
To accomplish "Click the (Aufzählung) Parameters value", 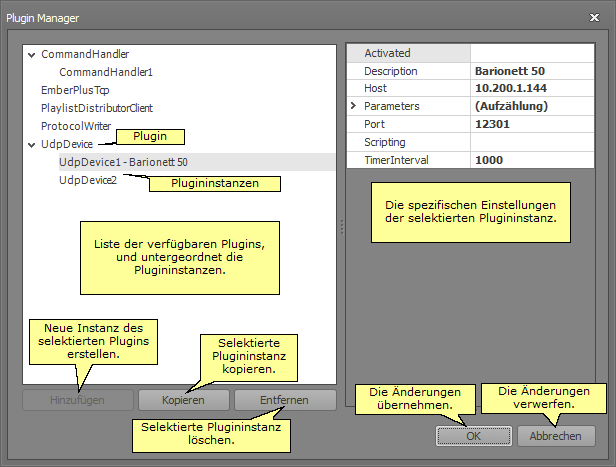I will point(532,106).
